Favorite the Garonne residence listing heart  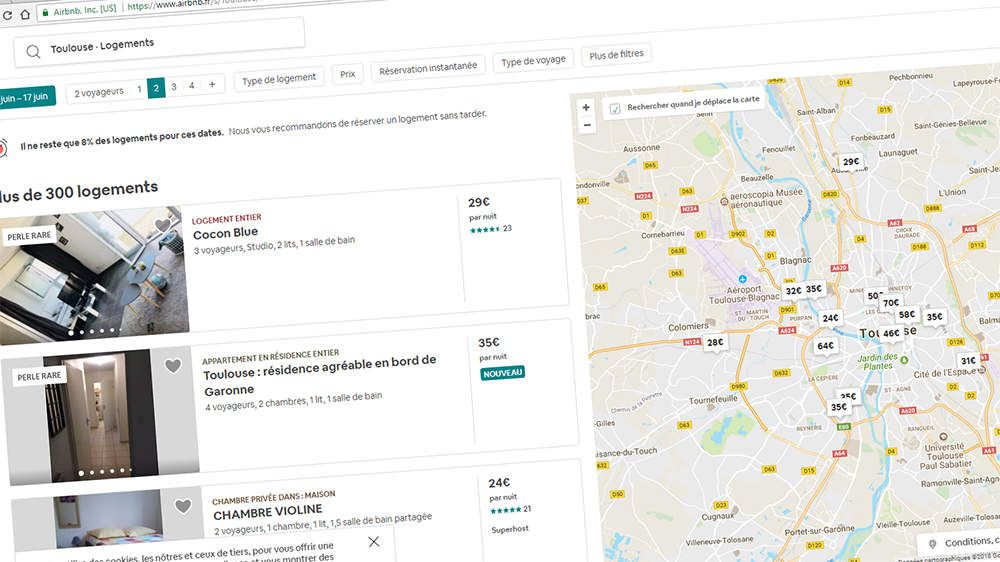pyautogui.click(x=173, y=366)
